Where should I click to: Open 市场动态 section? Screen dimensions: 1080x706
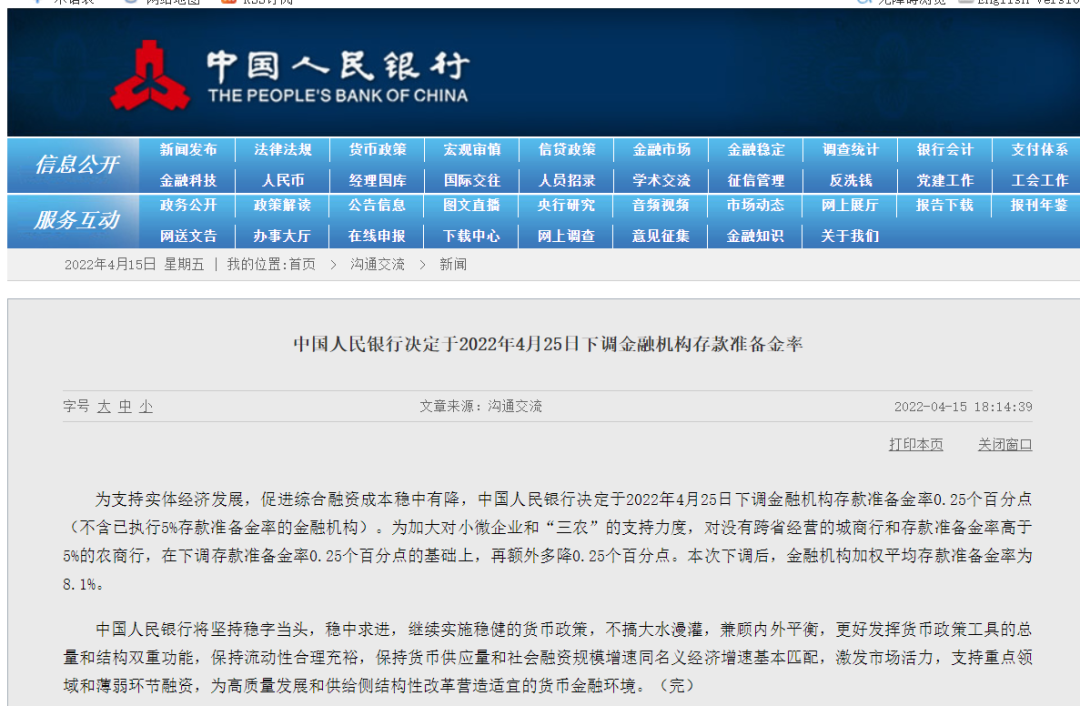pyautogui.click(x=755, y=205)
